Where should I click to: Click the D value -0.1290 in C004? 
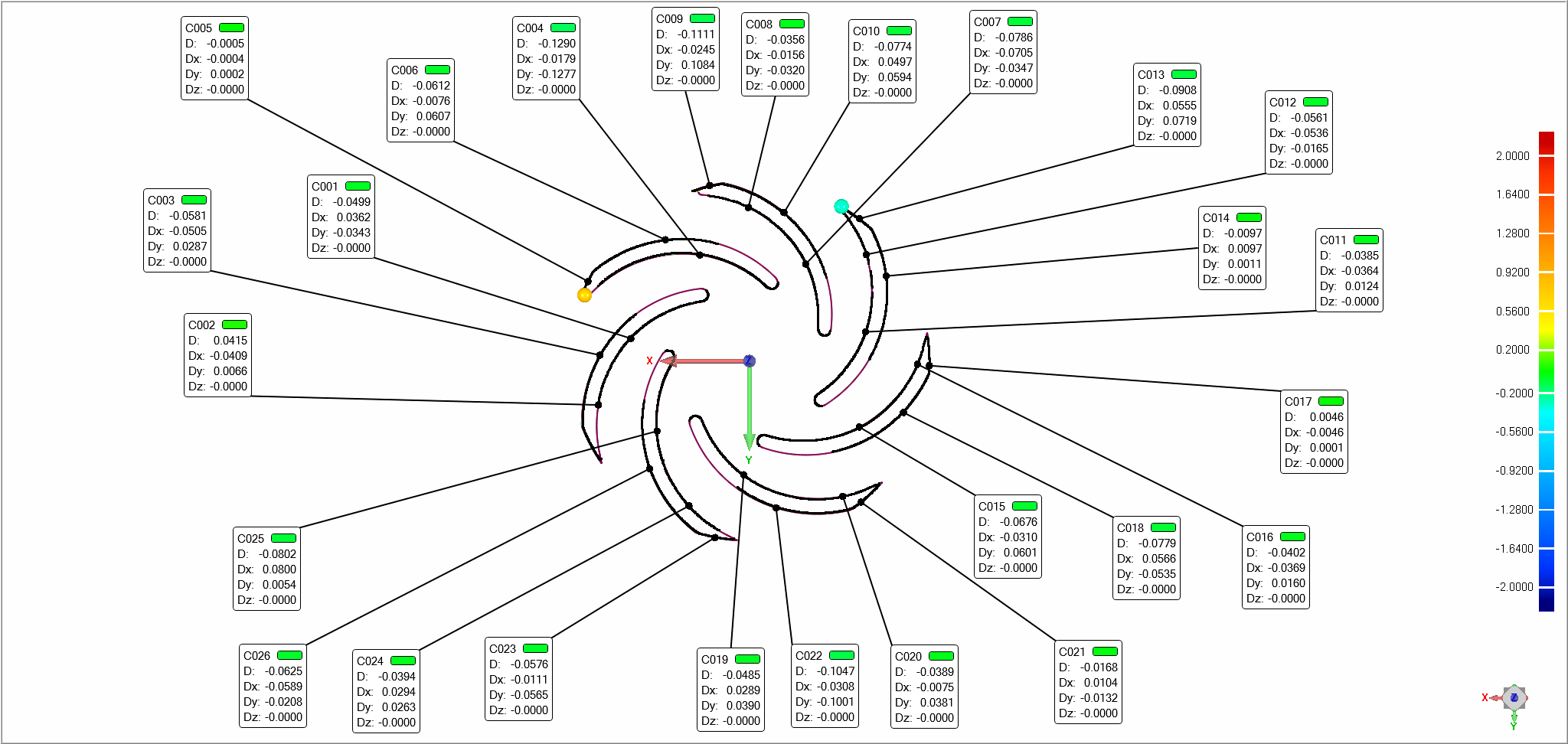click(557, 44)
